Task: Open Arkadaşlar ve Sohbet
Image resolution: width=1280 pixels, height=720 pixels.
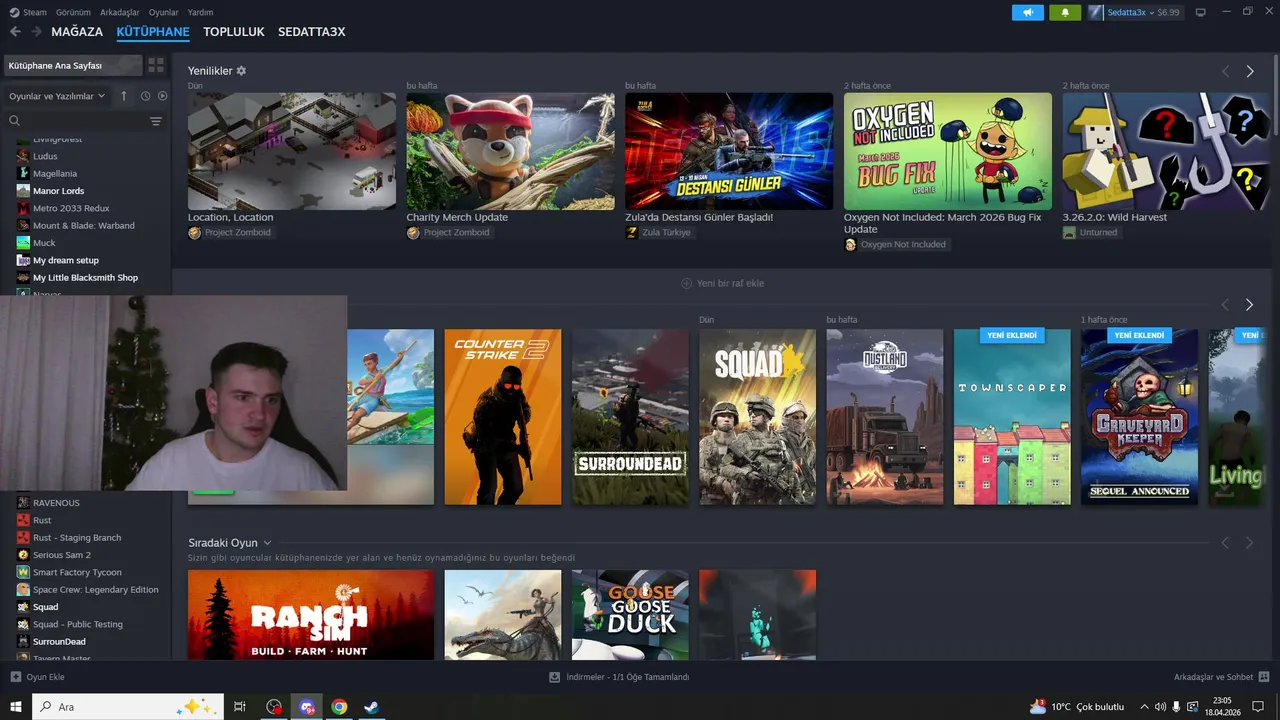Action: click(x=1222, y=677)
